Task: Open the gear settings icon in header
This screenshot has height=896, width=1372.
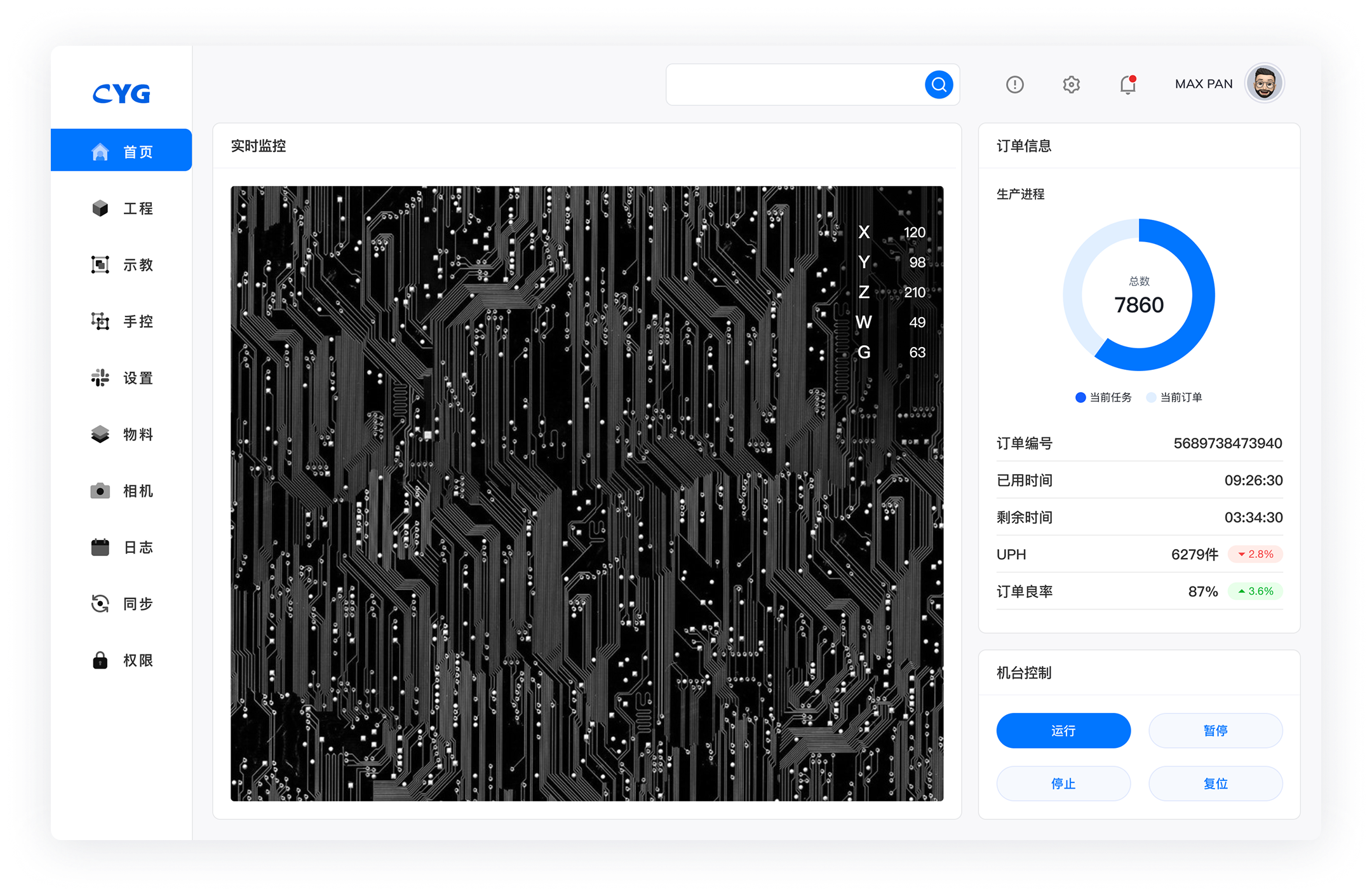Action: [1072, 84]
